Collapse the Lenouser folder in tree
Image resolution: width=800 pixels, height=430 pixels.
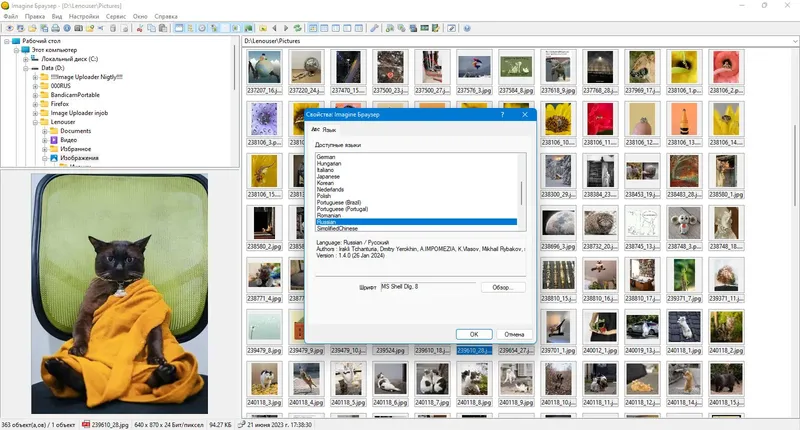coord(35,122)
